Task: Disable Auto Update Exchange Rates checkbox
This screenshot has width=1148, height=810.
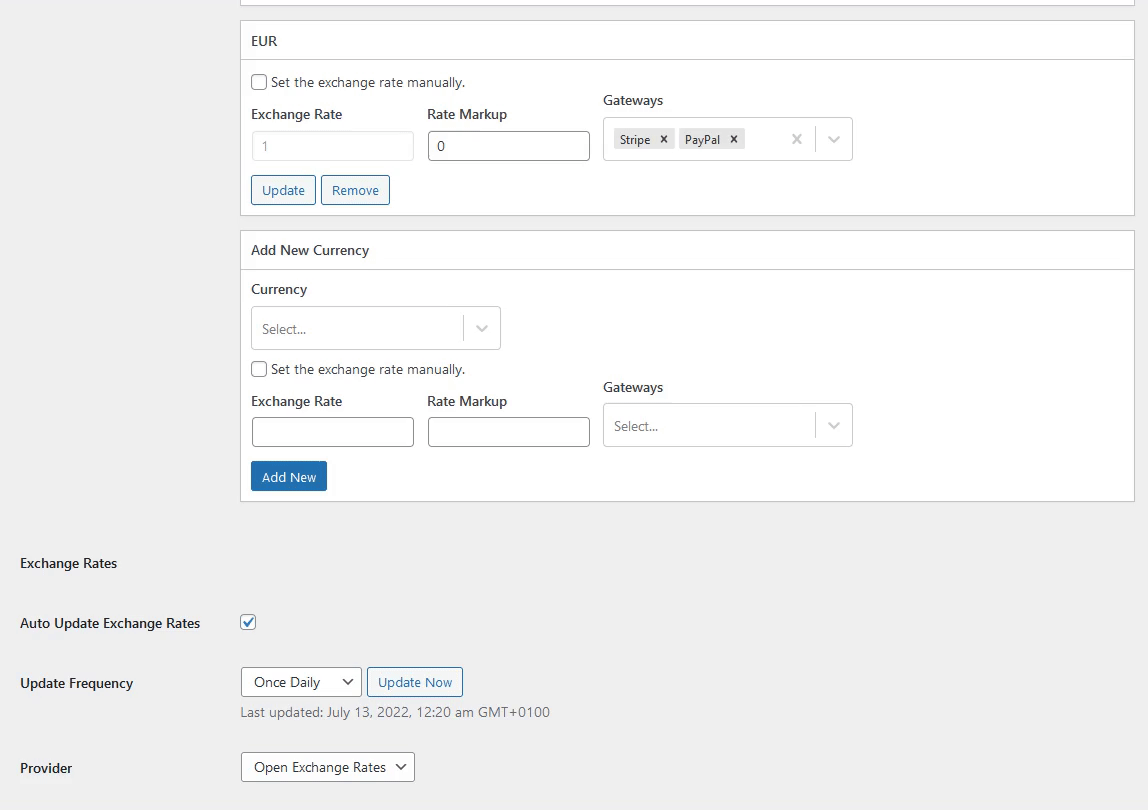Action: click(x=248, y=623)
